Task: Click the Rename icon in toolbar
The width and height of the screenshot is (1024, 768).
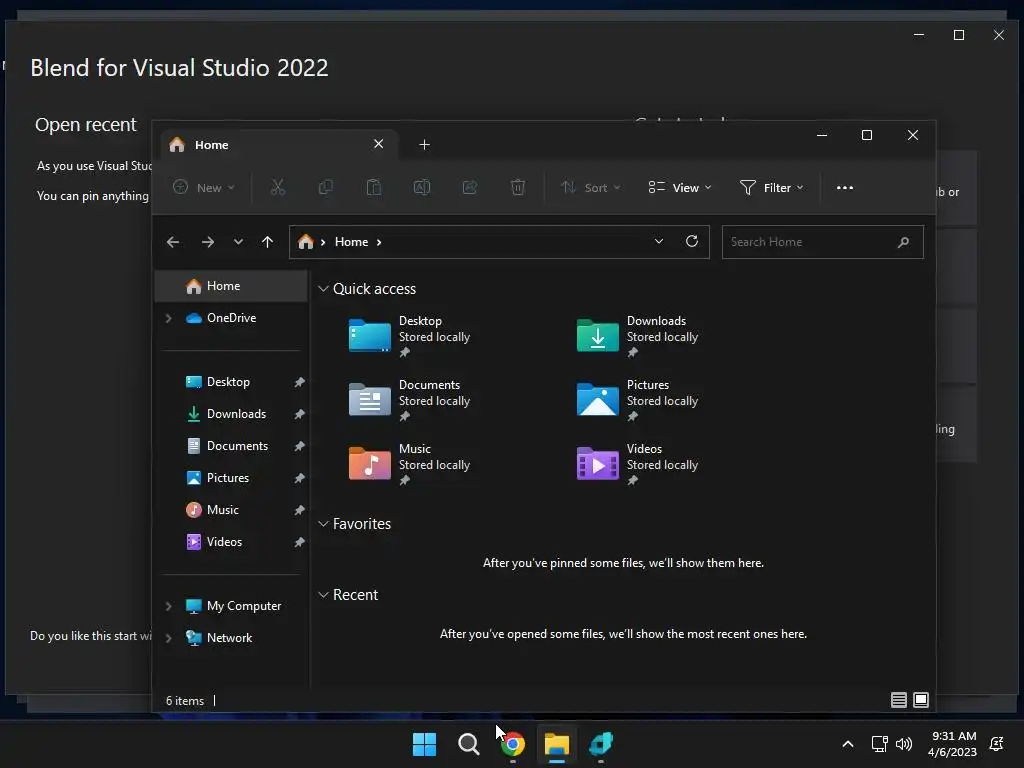Action: (422, 187)
